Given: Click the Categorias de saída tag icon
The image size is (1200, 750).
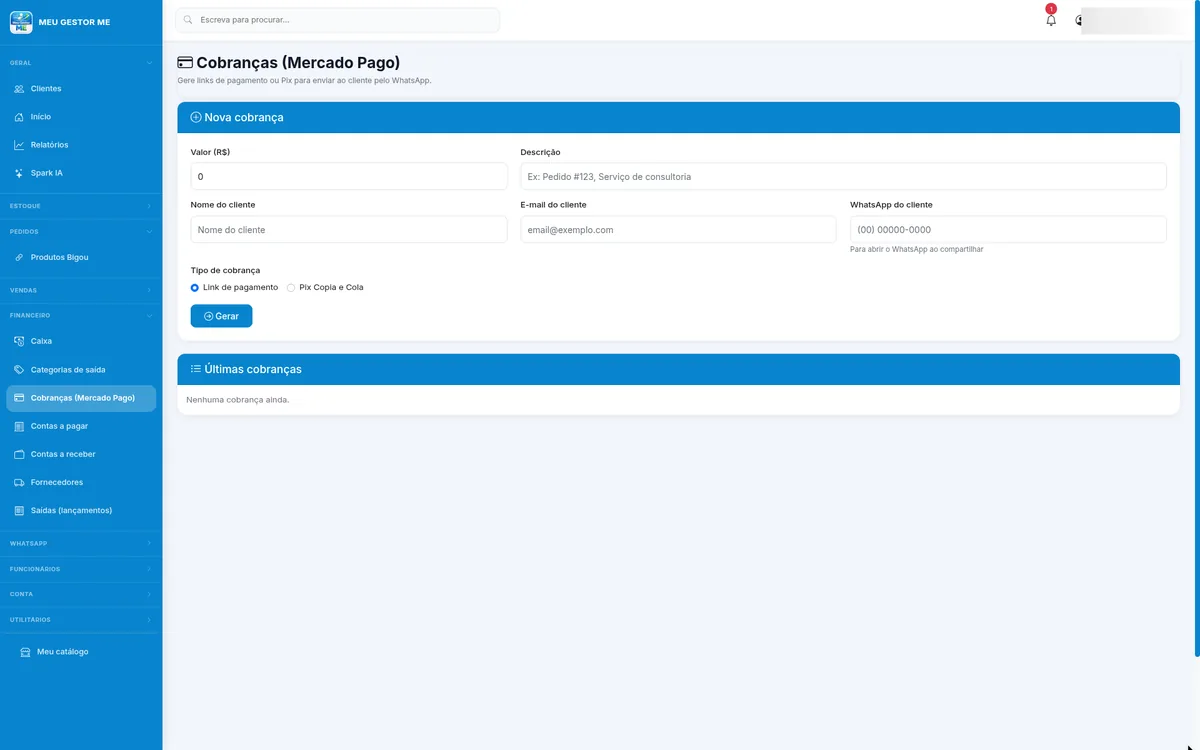Looking at the screenshot, I should pos(19,370).
